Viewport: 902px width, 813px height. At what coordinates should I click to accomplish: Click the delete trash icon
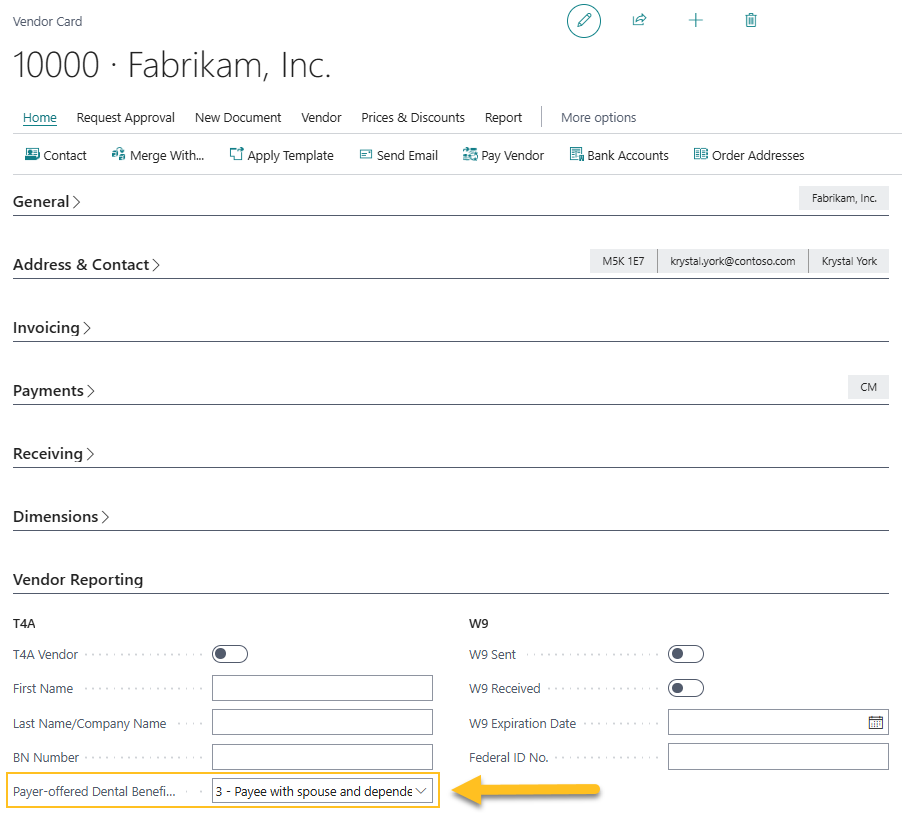pos(750,20)
